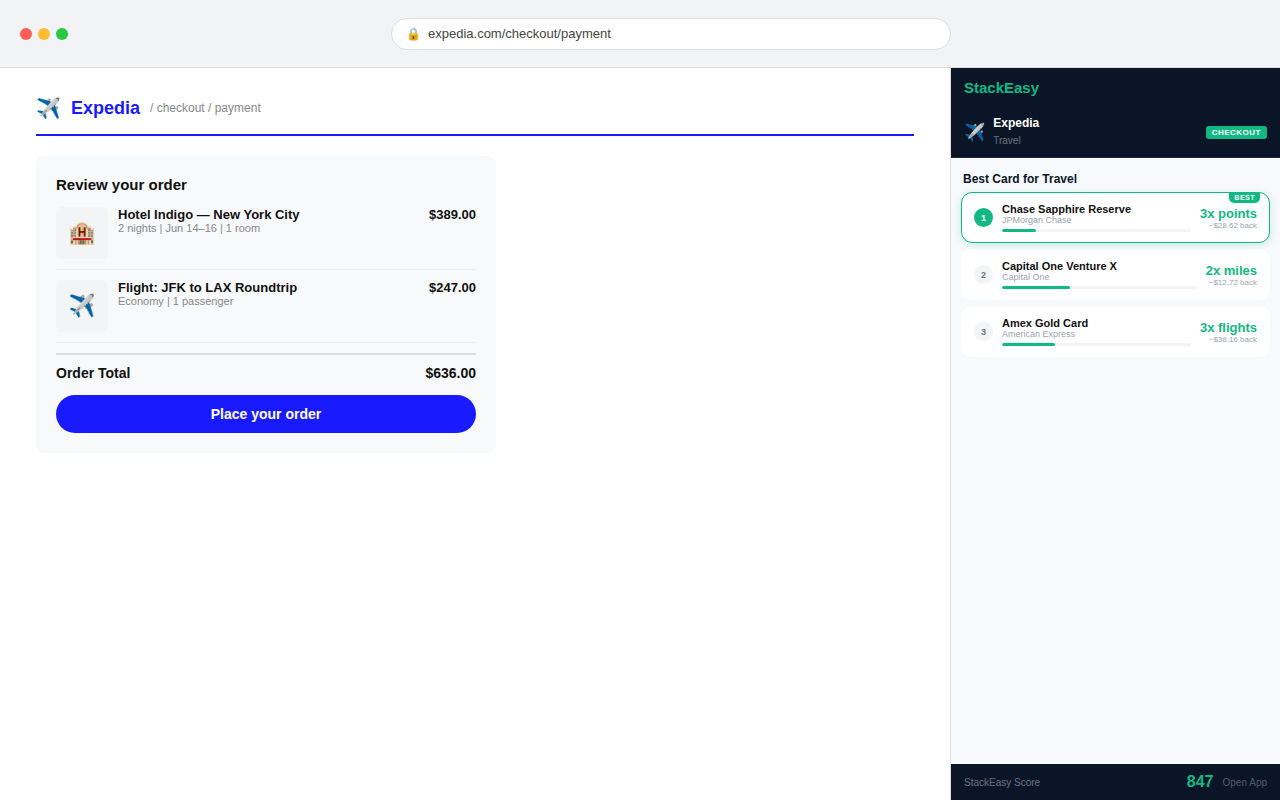Click the Order Total label

coord(93,373)
